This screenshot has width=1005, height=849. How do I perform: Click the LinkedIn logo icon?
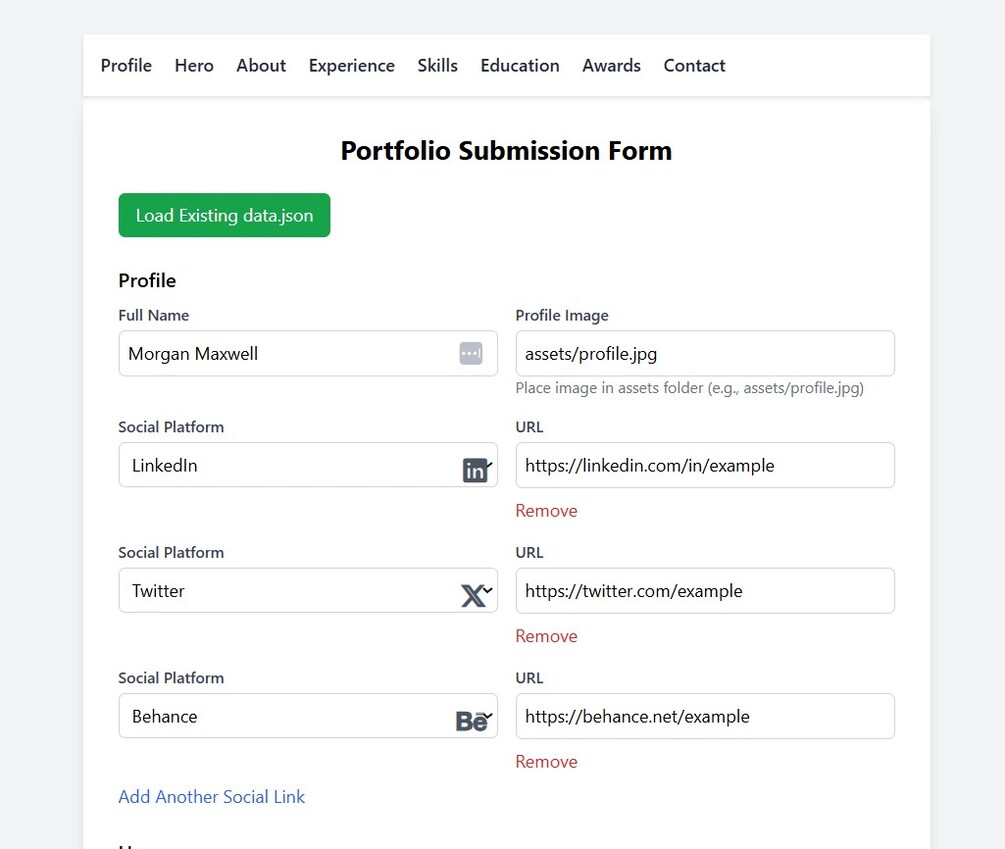[475, 470]
